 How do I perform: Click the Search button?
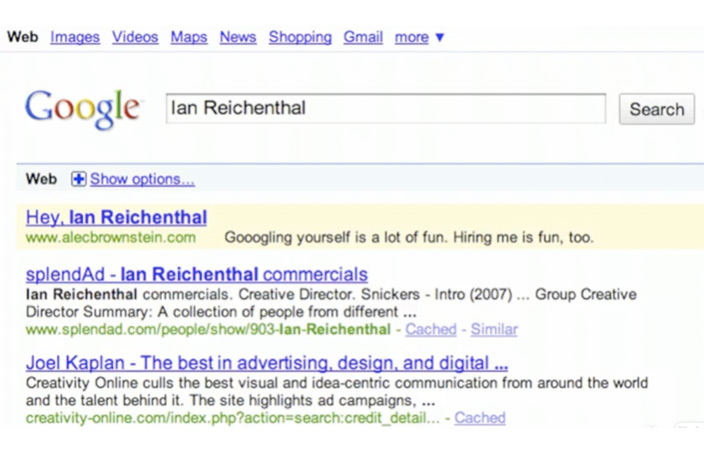pos(656,109)
